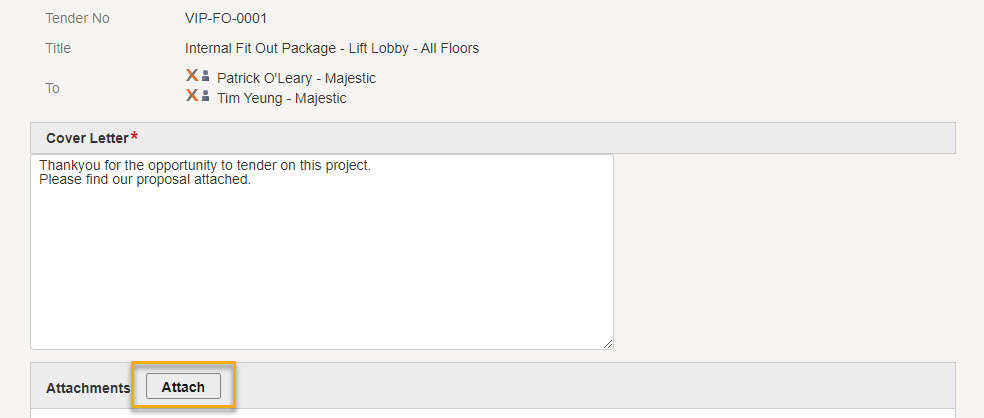Remove recipient Patrick O'Leary with X icon
This screenshot has width=984, height=418.
192,76
